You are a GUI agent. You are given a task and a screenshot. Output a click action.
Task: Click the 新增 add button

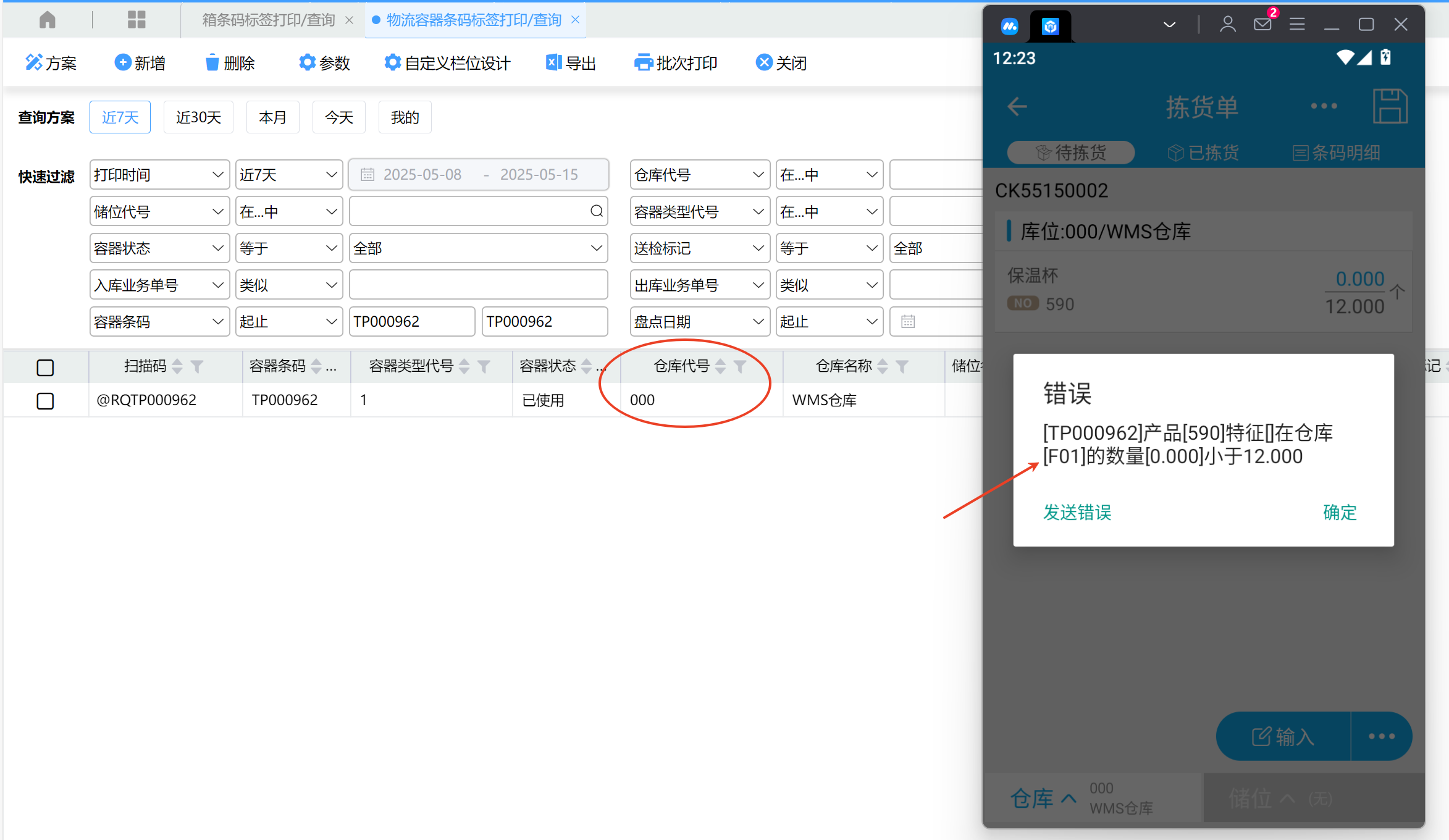[140, 62]
